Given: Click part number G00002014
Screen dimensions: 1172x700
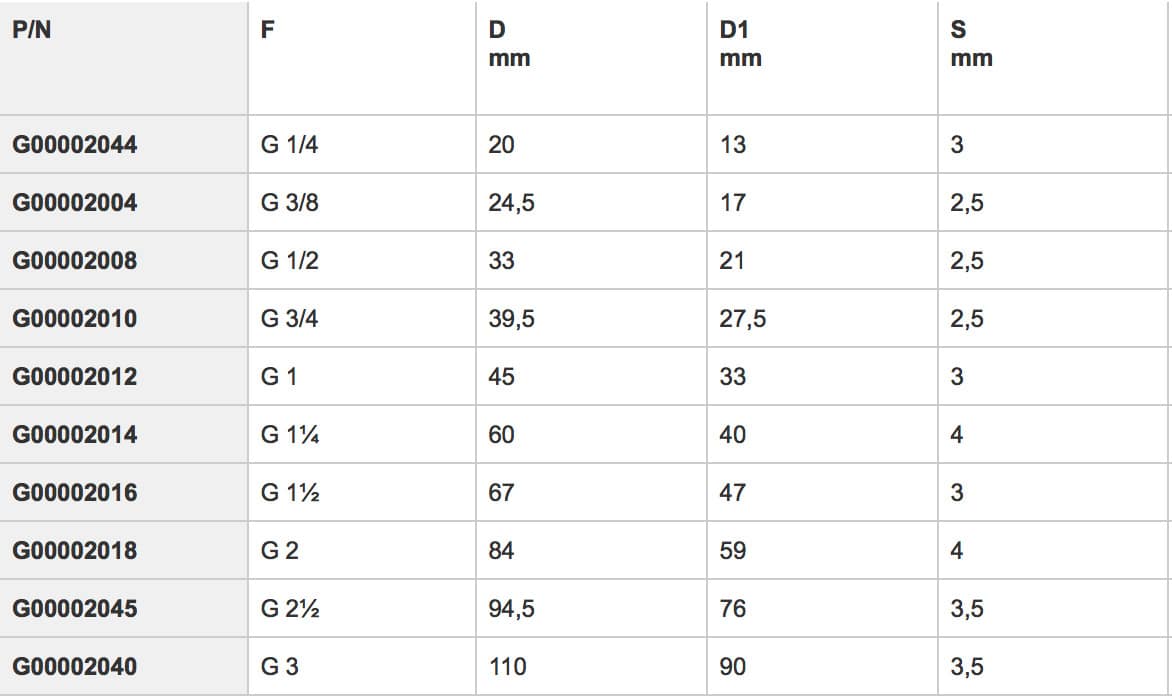Looking at the screenshot, I should click(75, 435).
